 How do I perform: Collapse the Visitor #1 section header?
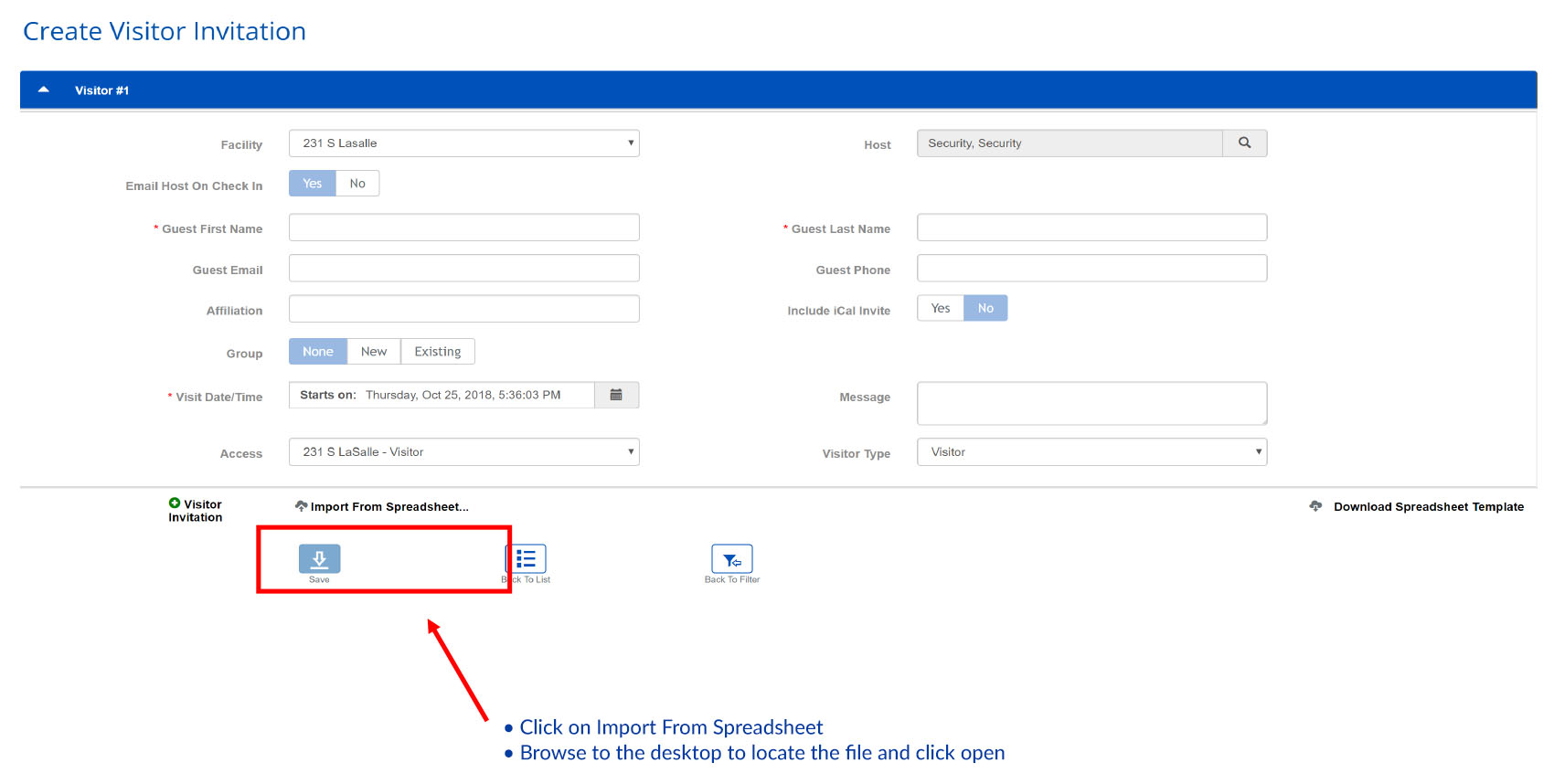click(44, 90)
